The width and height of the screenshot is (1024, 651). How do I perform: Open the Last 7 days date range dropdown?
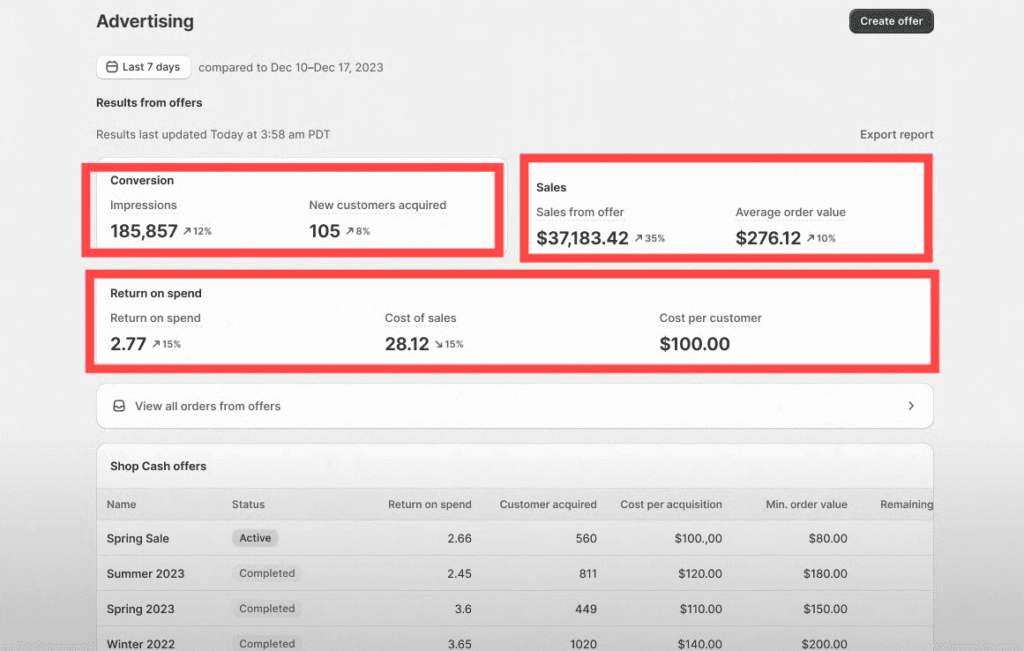coord(144,67)
